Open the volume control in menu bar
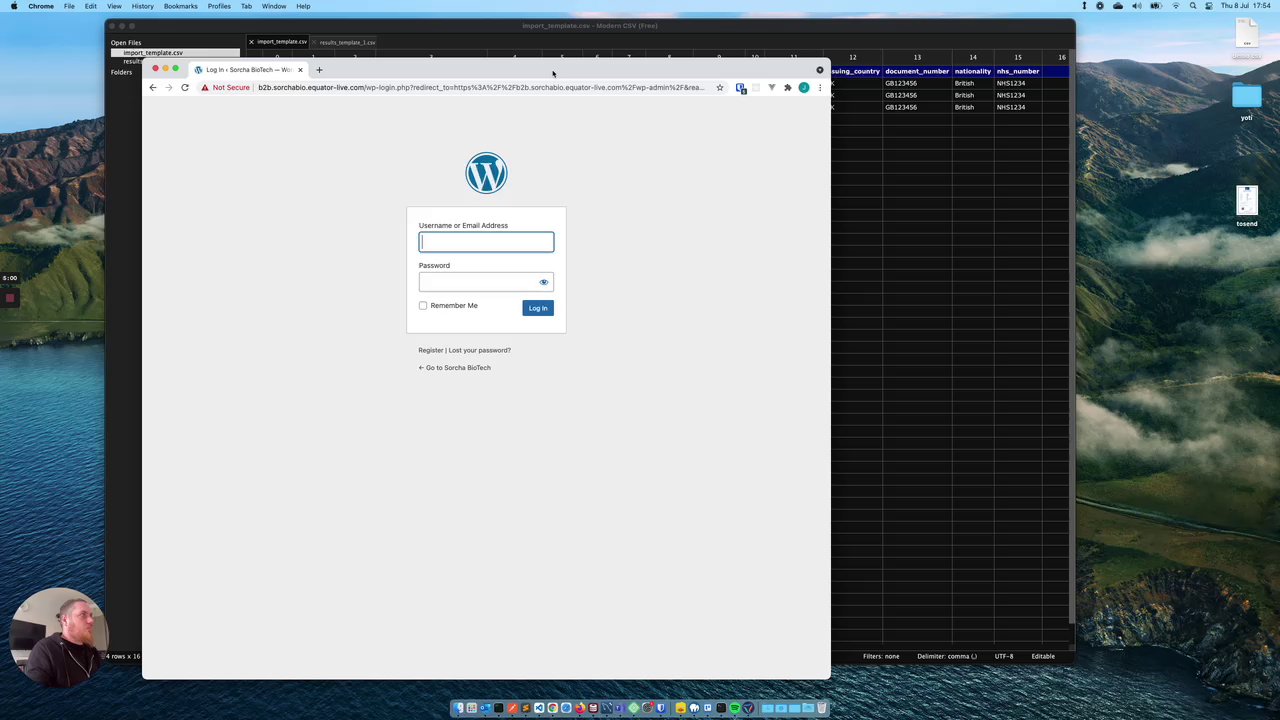This screenshot has width=1280, height=720. (1137, 6)
